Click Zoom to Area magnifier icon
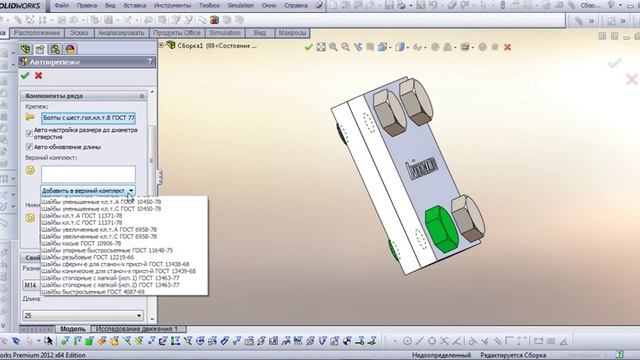The image size is (640, 360). click(x=333, y=47)
